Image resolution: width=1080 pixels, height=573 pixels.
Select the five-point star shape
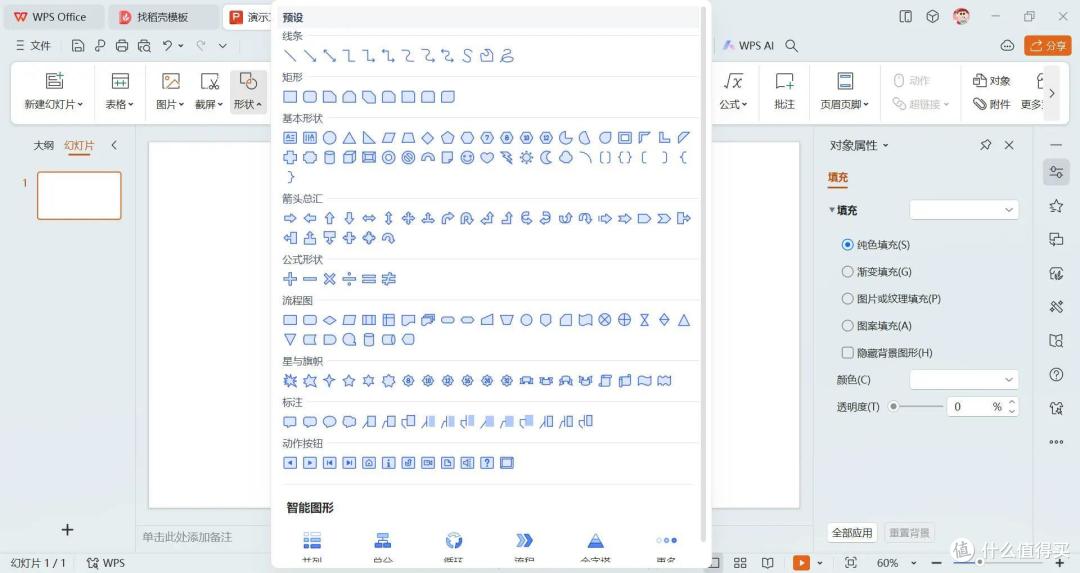349,381
